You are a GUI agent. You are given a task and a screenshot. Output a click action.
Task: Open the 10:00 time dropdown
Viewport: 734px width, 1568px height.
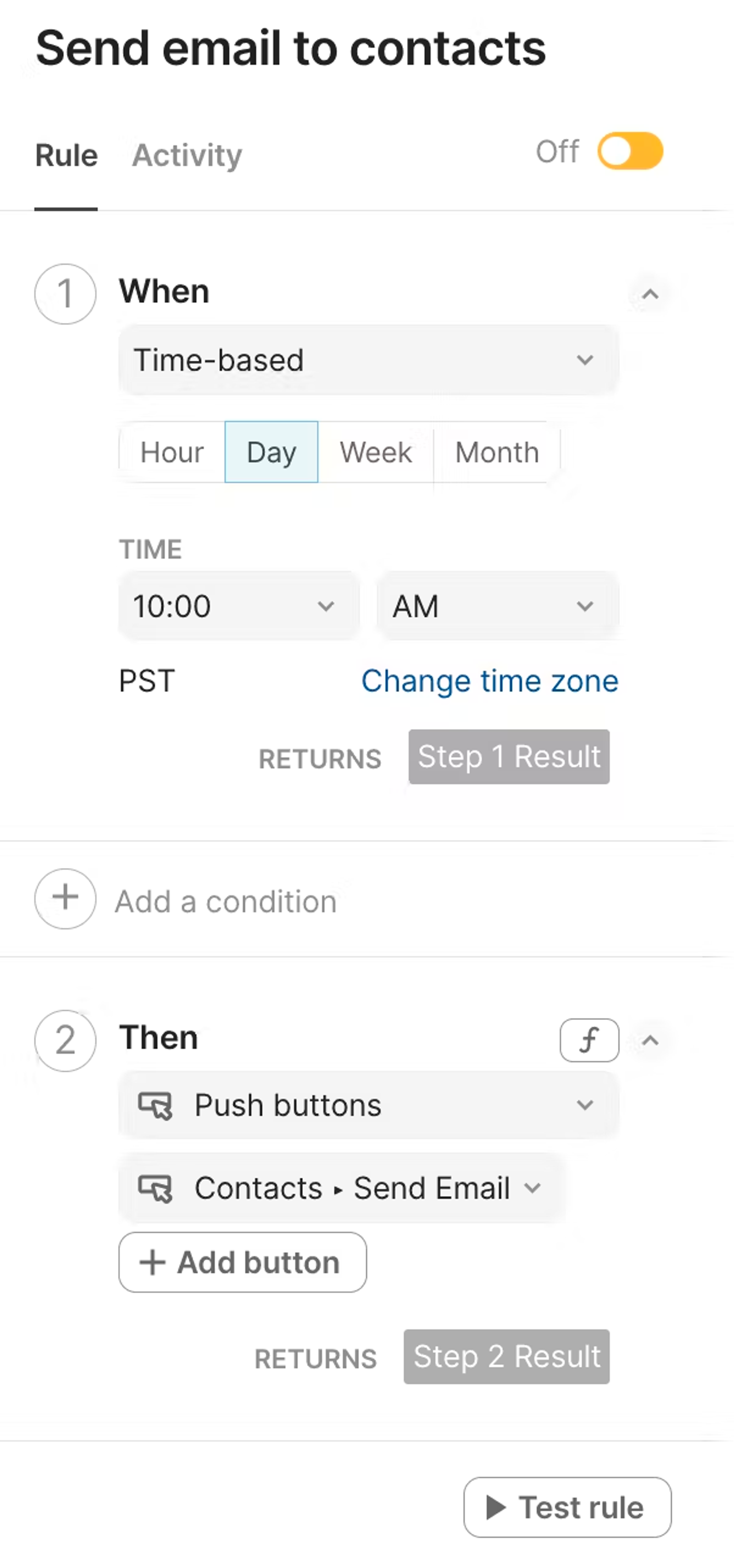coord(239,606)
